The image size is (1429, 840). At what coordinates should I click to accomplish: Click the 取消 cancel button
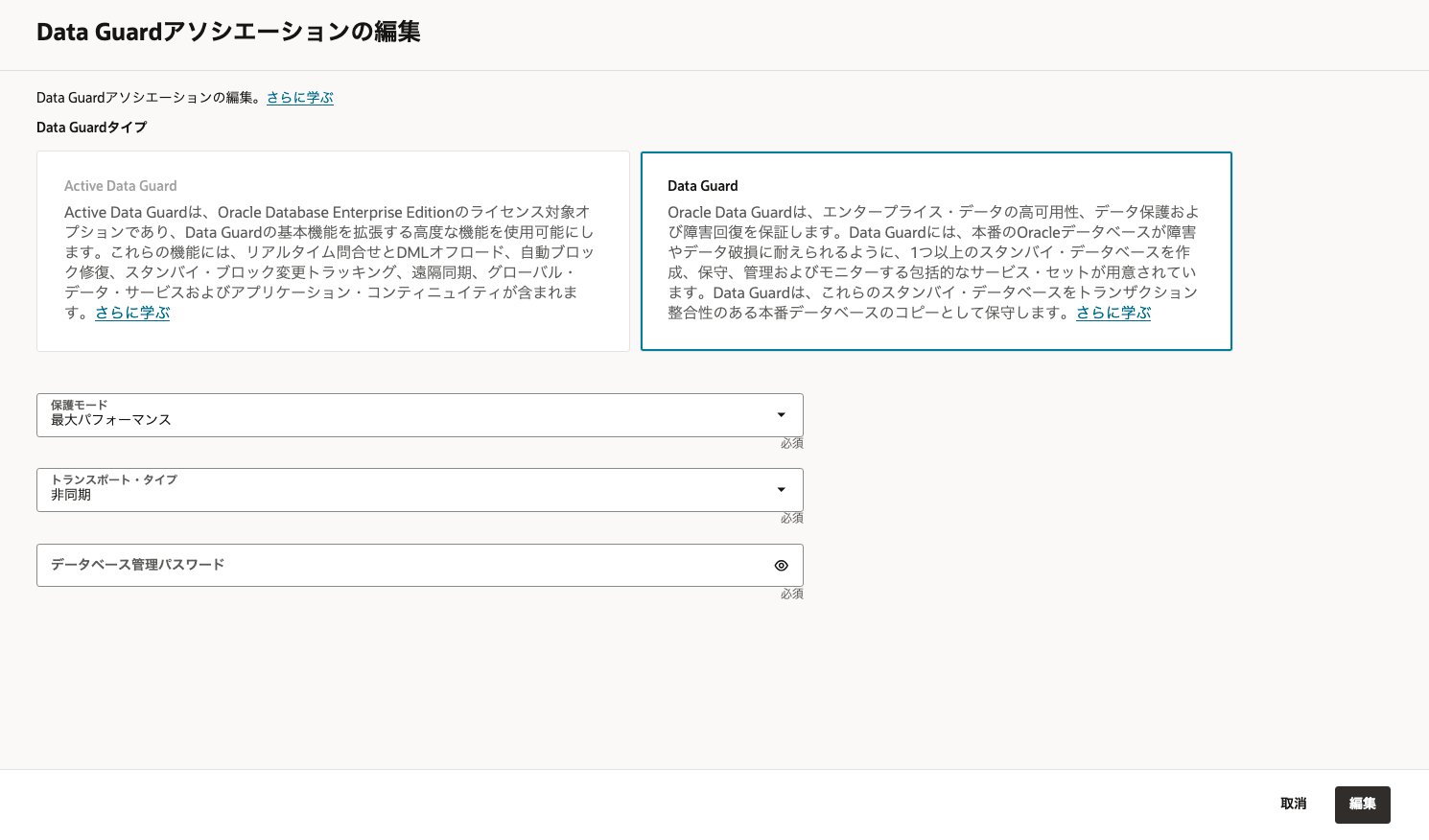[x=1293, y=804]
